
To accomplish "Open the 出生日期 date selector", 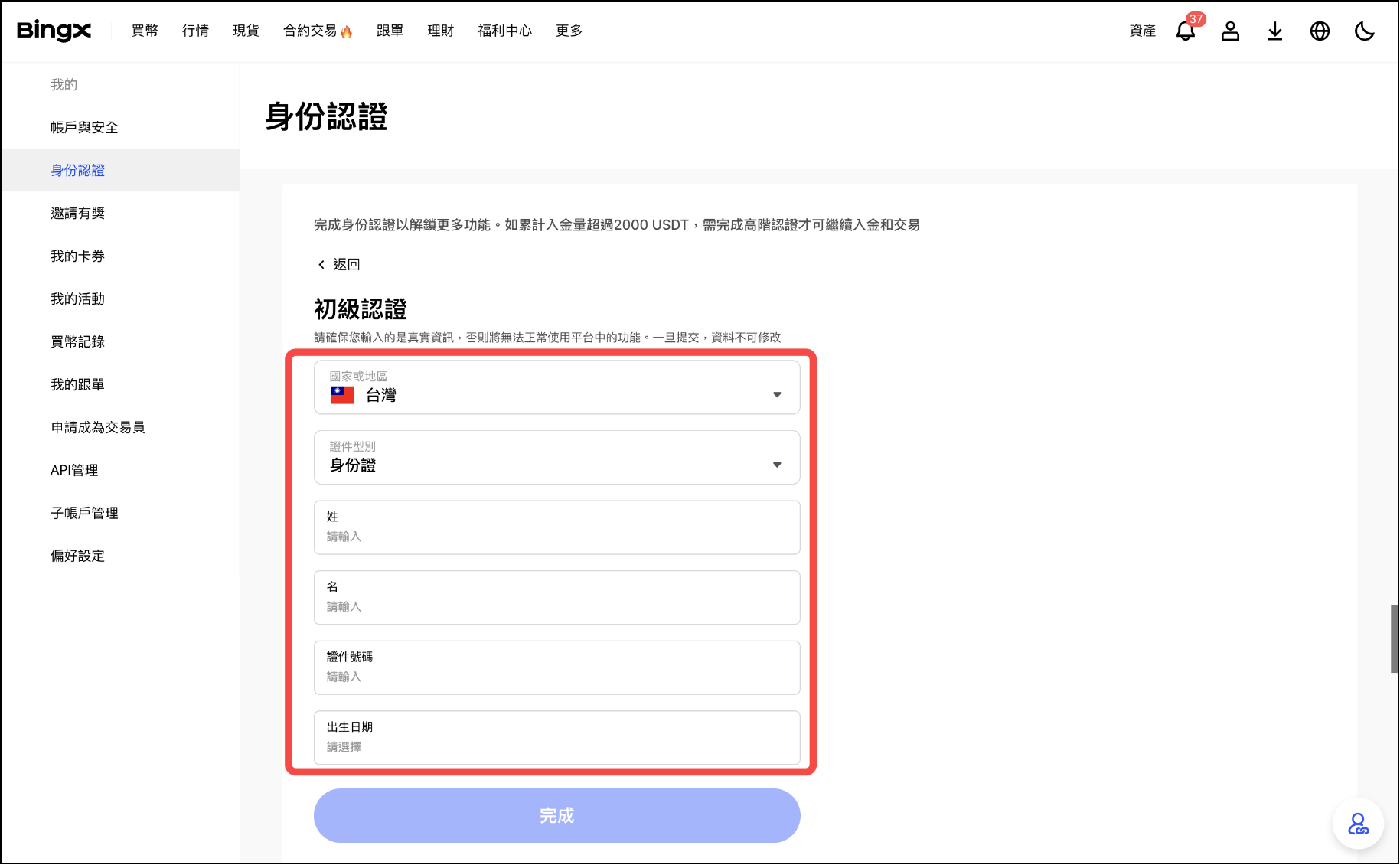I will coord(556,738).
